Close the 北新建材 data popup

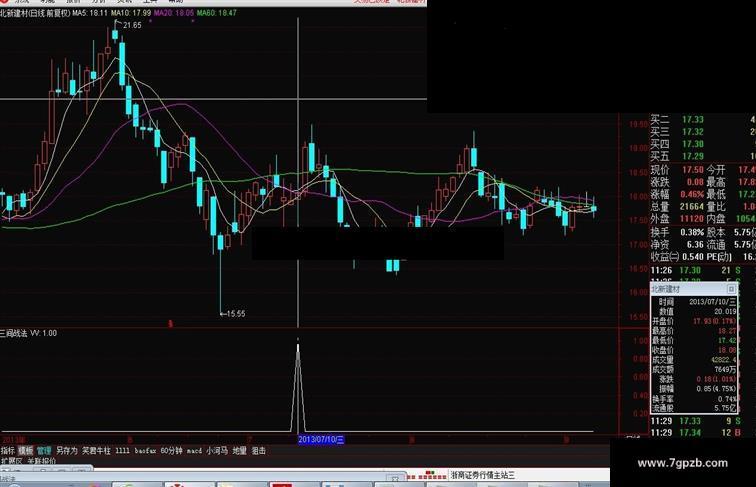click(x=731, y=289)
